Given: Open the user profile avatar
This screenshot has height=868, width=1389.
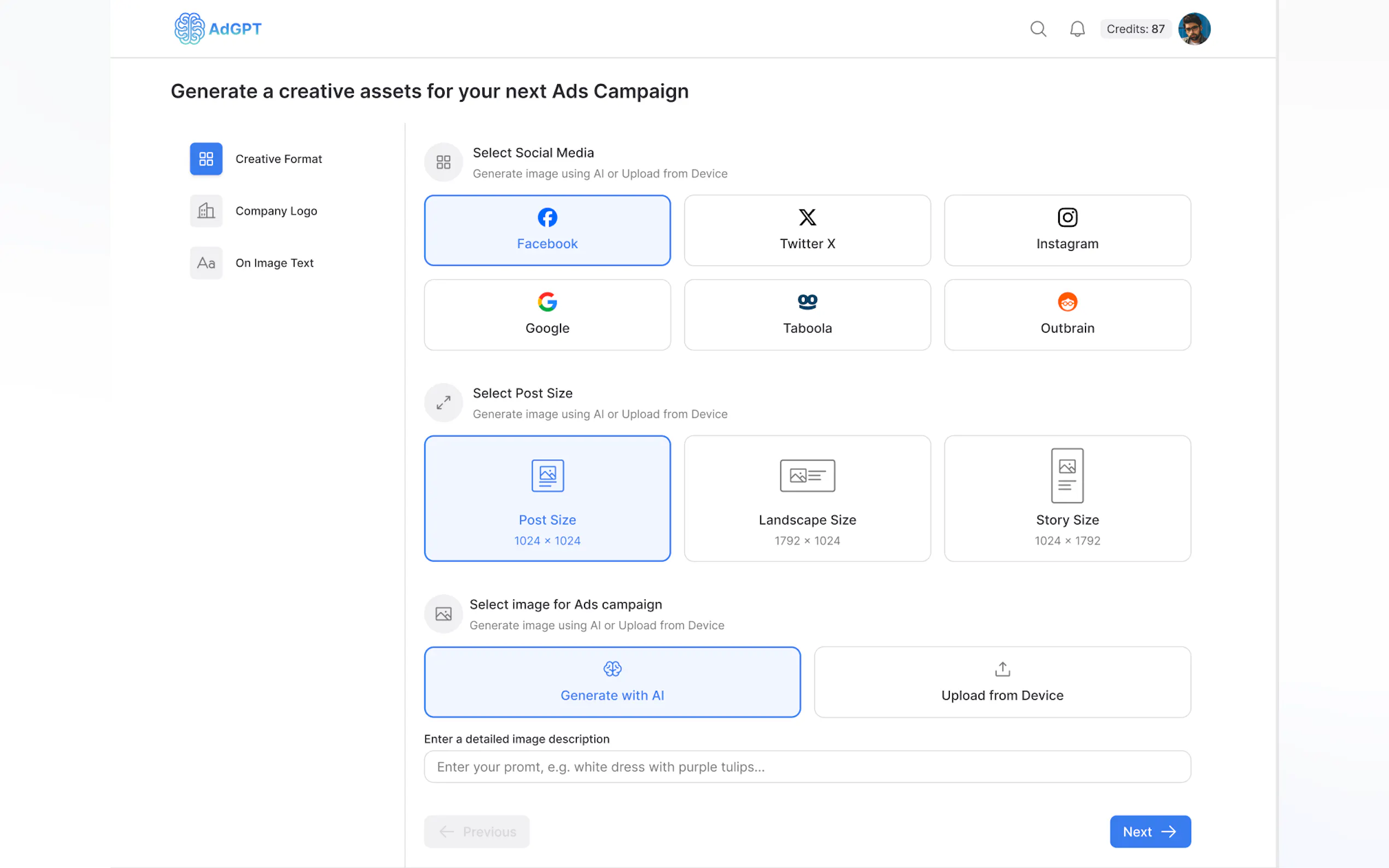Looking at the screenshot, I should 1194,29.
